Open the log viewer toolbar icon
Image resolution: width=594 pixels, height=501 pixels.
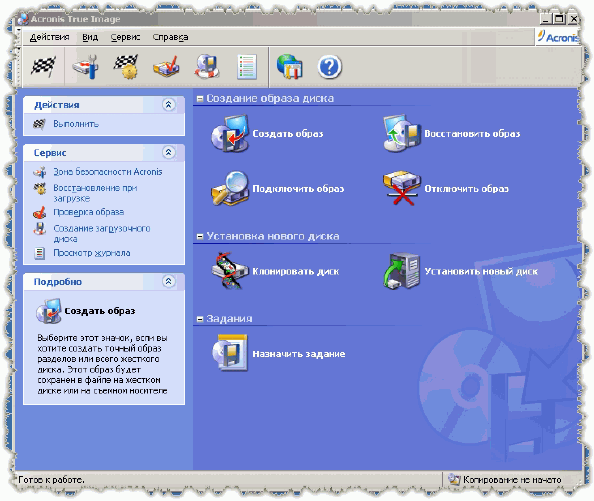click(247, 67)
